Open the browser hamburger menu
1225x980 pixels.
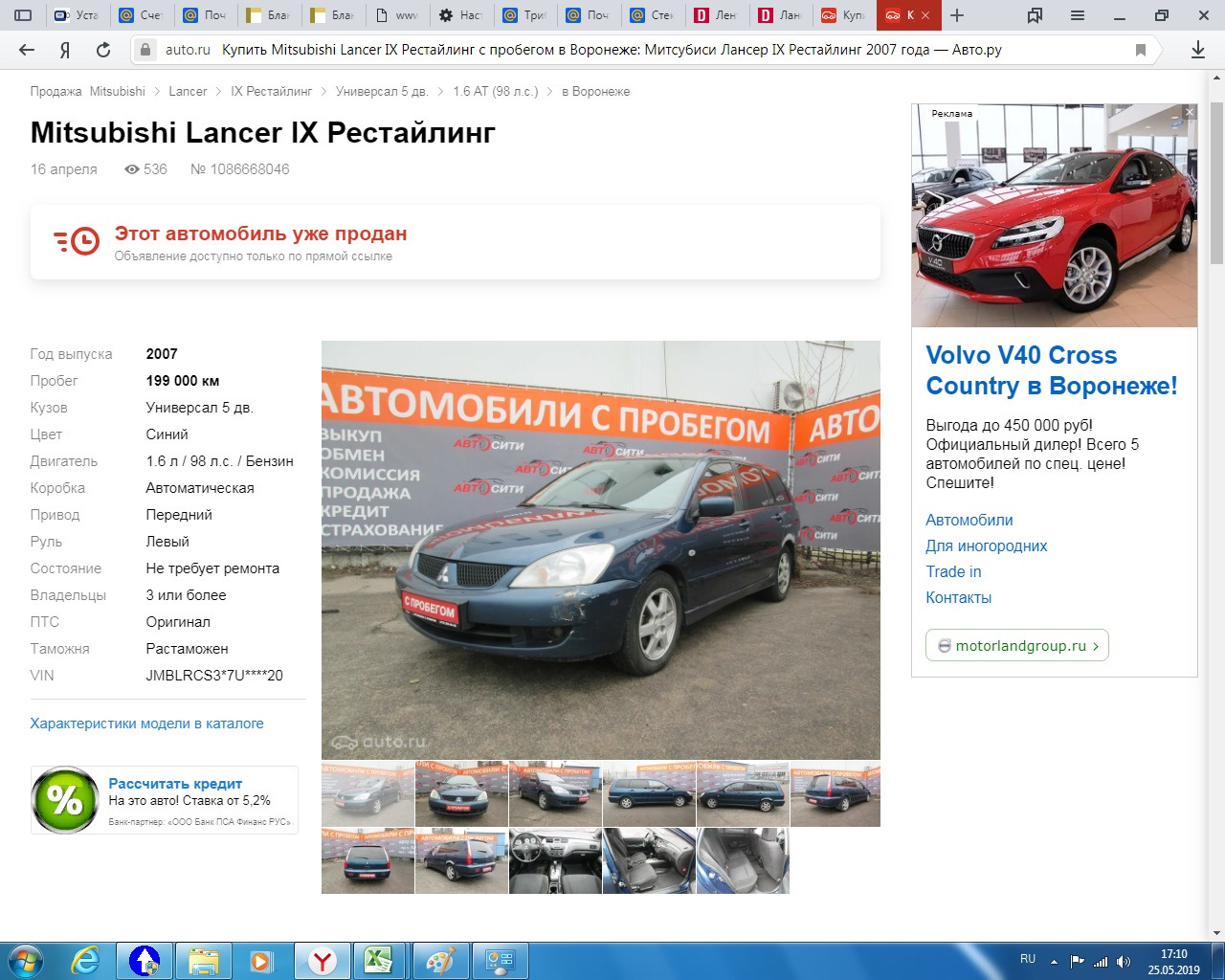click(1078, 15)
